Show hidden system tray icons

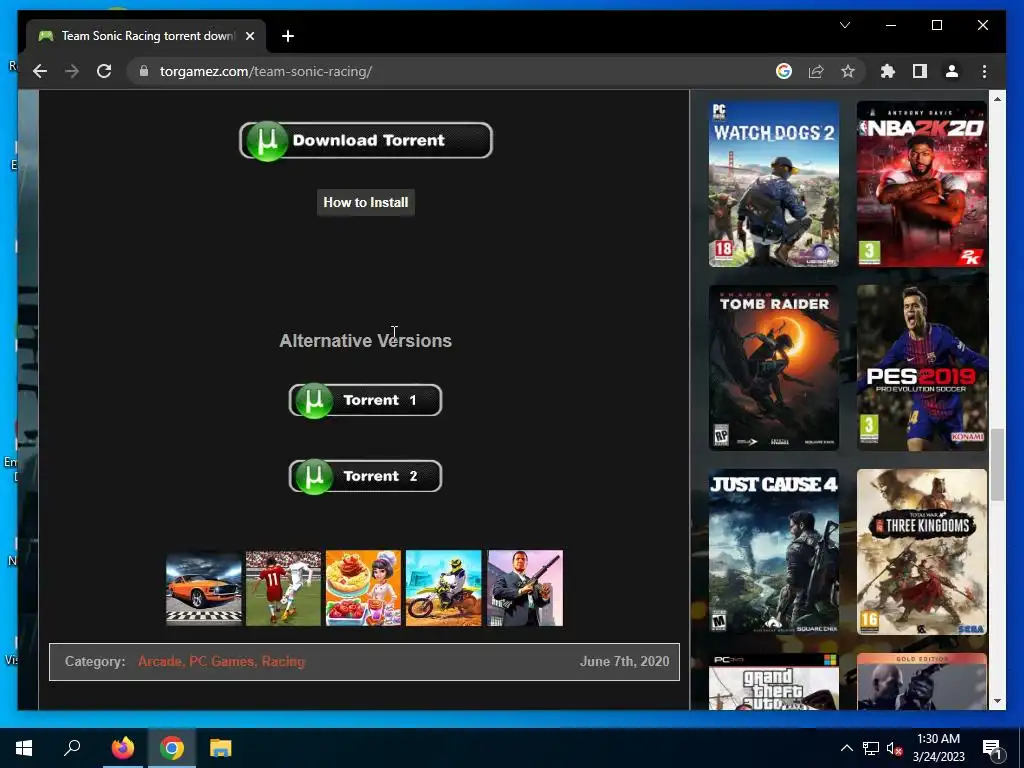[846, 748]
